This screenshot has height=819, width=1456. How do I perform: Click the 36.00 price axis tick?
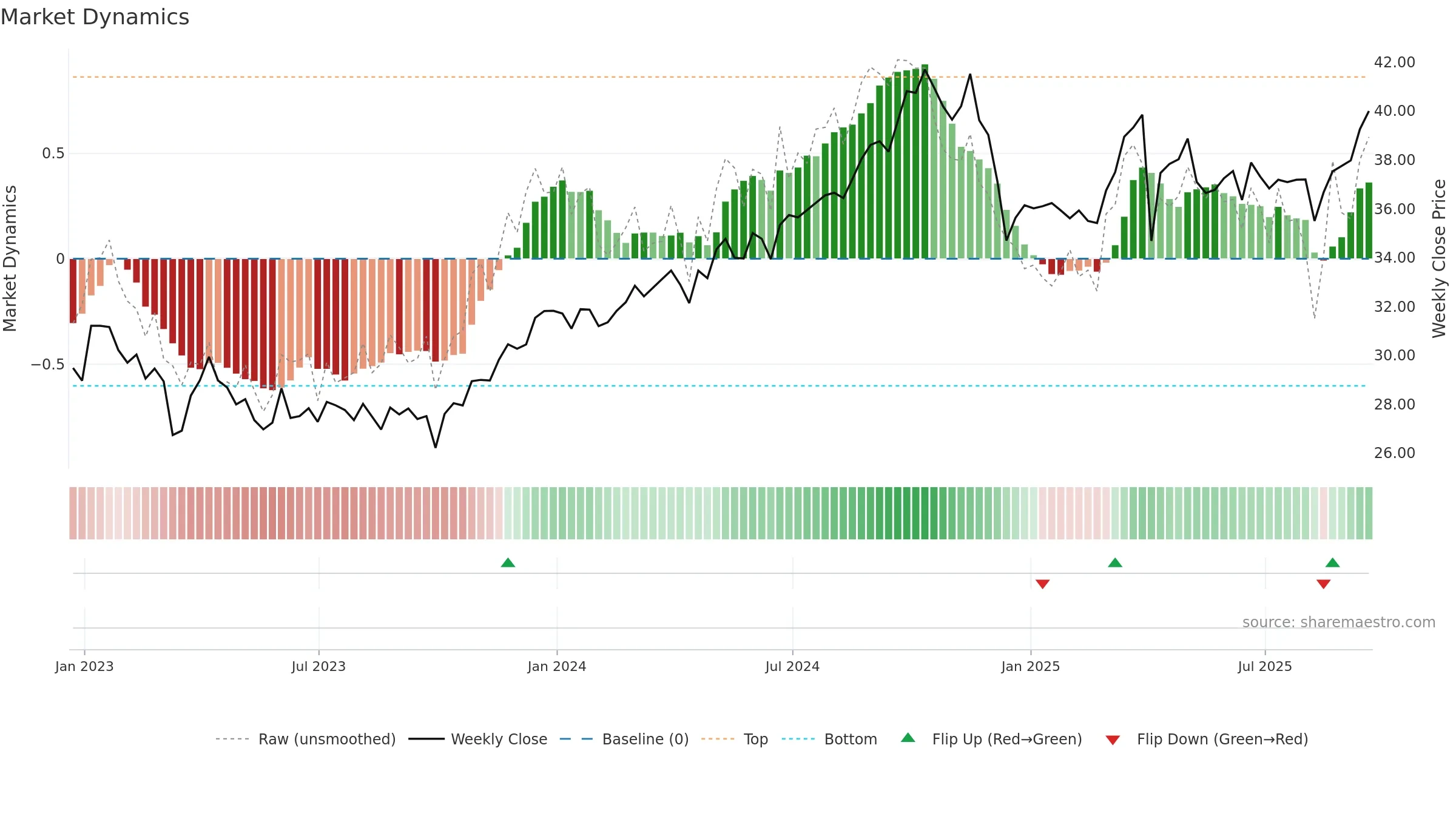tap(1395, 209)
